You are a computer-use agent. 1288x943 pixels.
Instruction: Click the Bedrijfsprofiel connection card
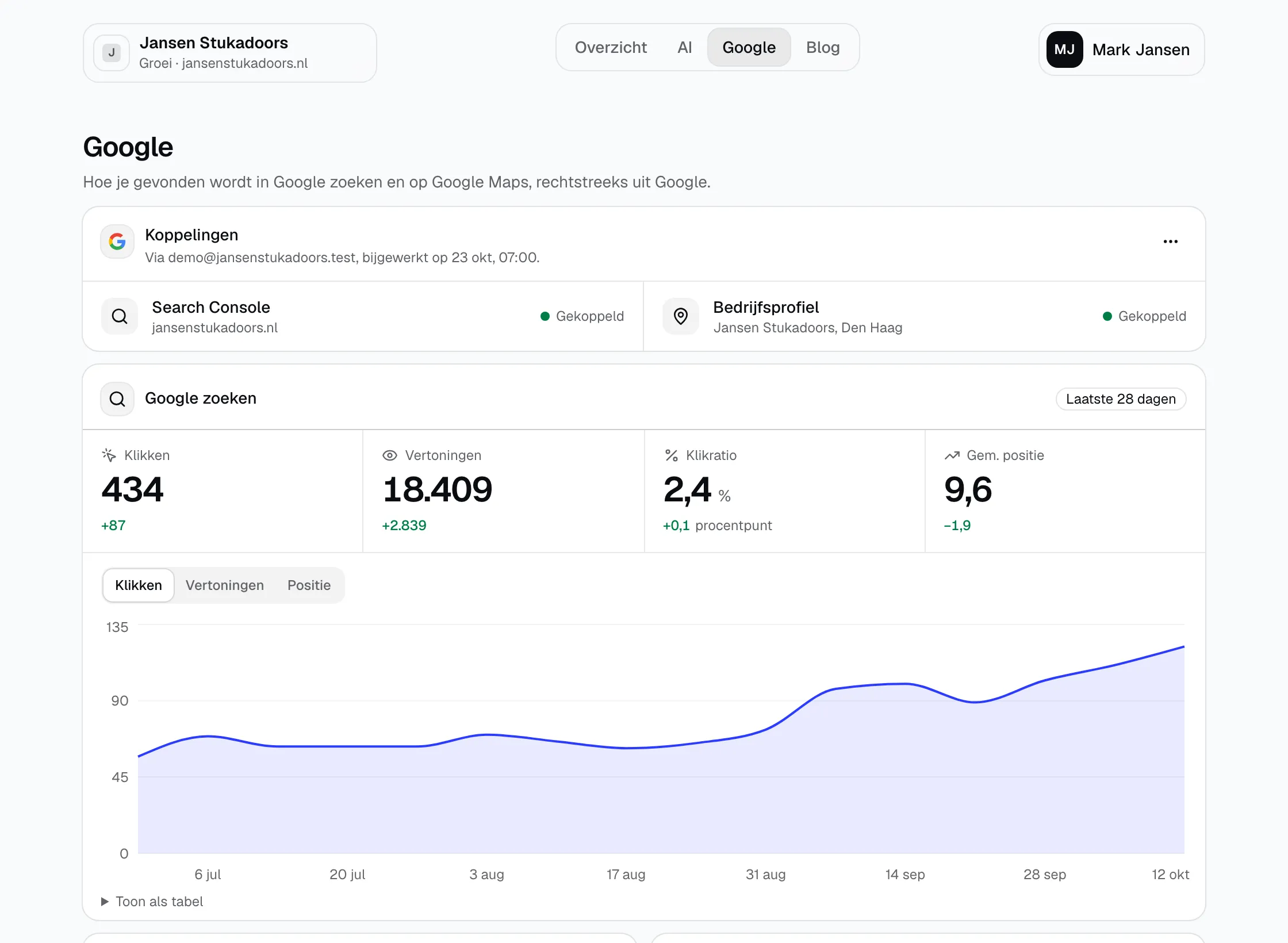(925, 316)
